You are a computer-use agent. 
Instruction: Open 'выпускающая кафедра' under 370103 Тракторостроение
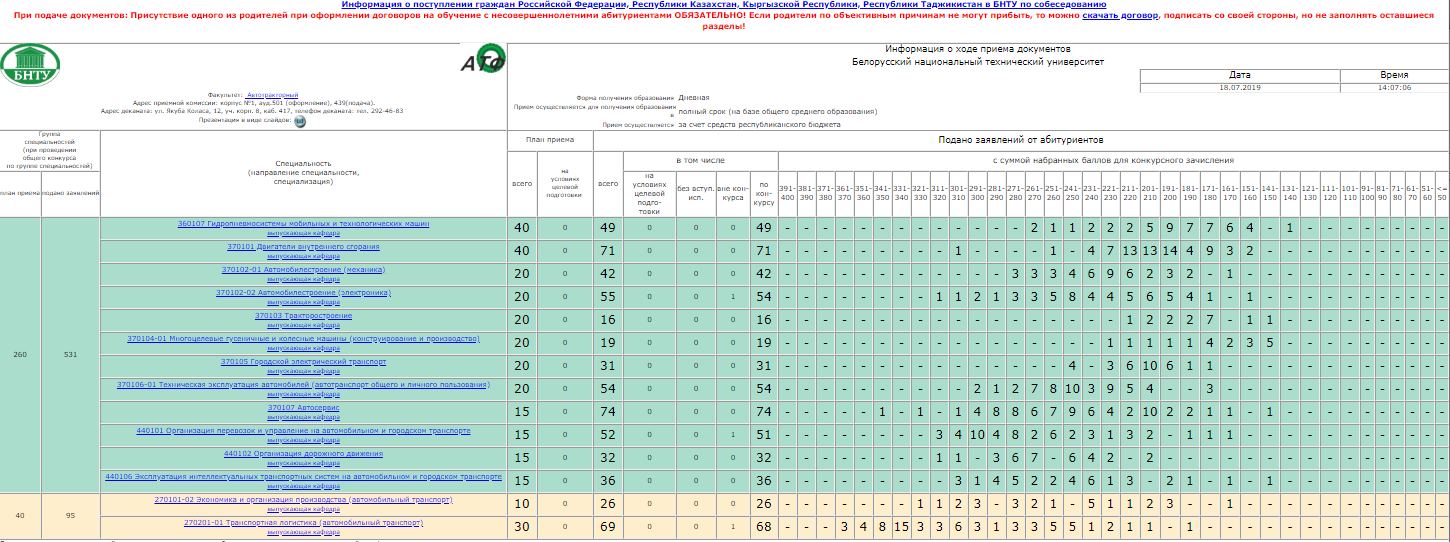coord(303,324)
